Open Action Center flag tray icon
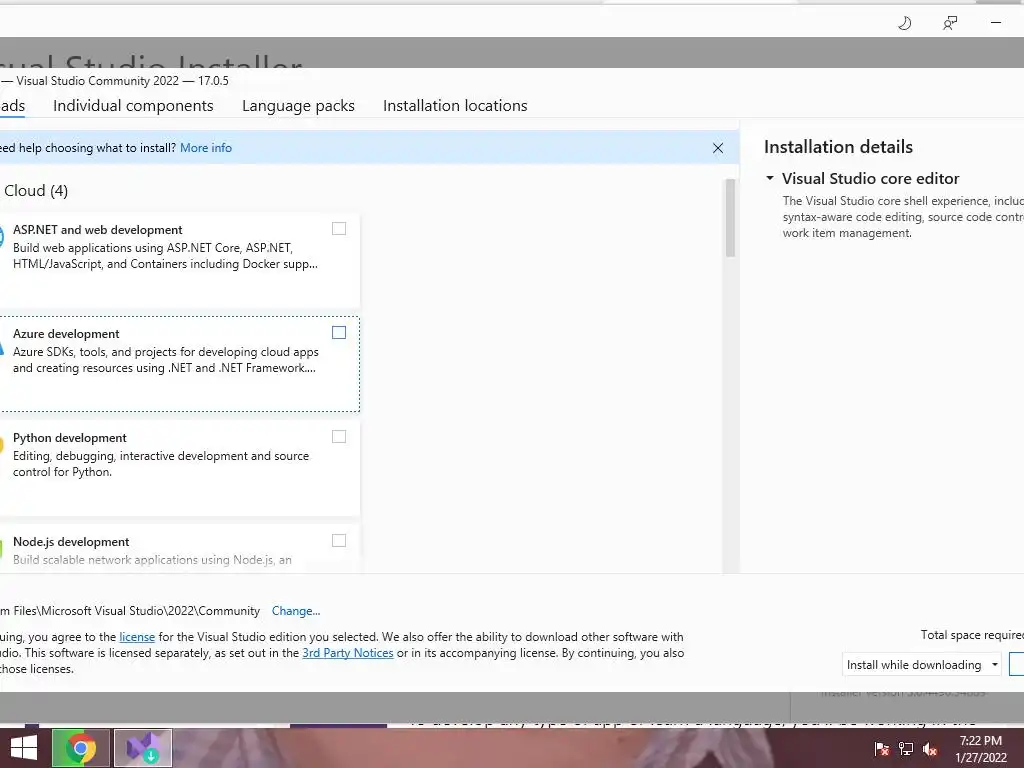Image resolution: width=1024 pixels, height=768 pixels. pos(881,748)
